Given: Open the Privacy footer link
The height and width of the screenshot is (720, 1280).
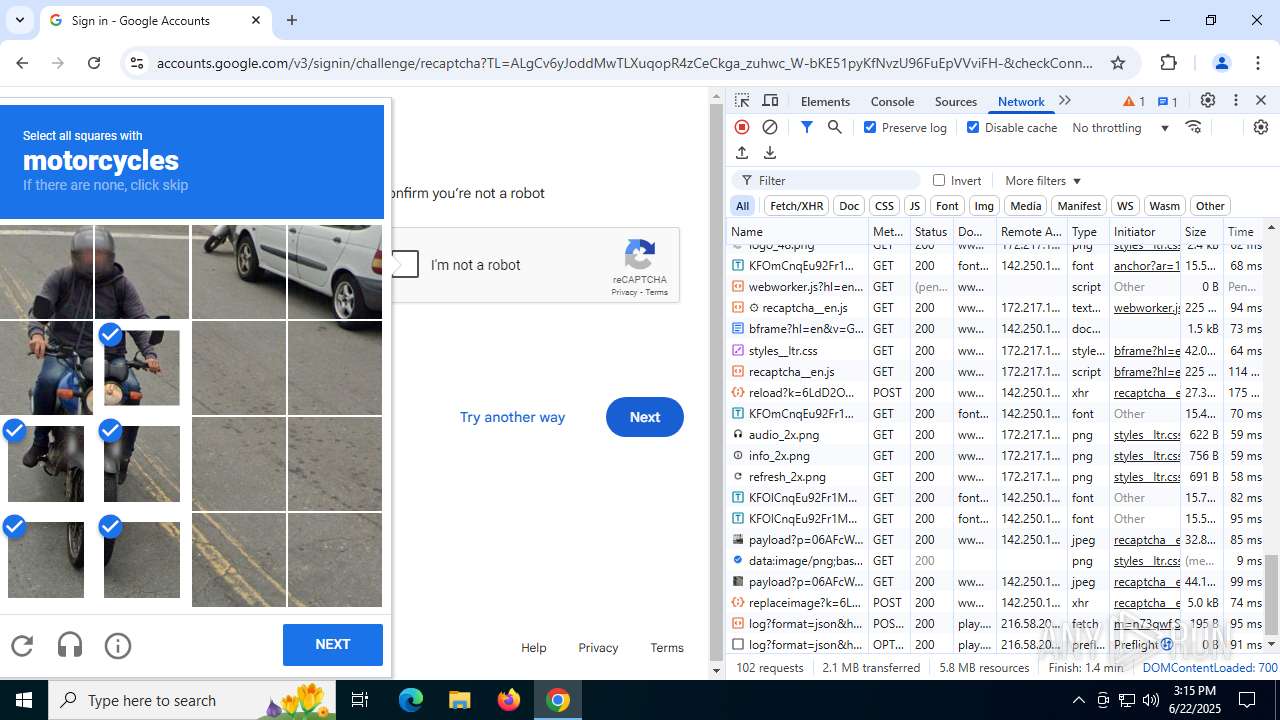Looking at the screenshot, I should tap(598, 648).
